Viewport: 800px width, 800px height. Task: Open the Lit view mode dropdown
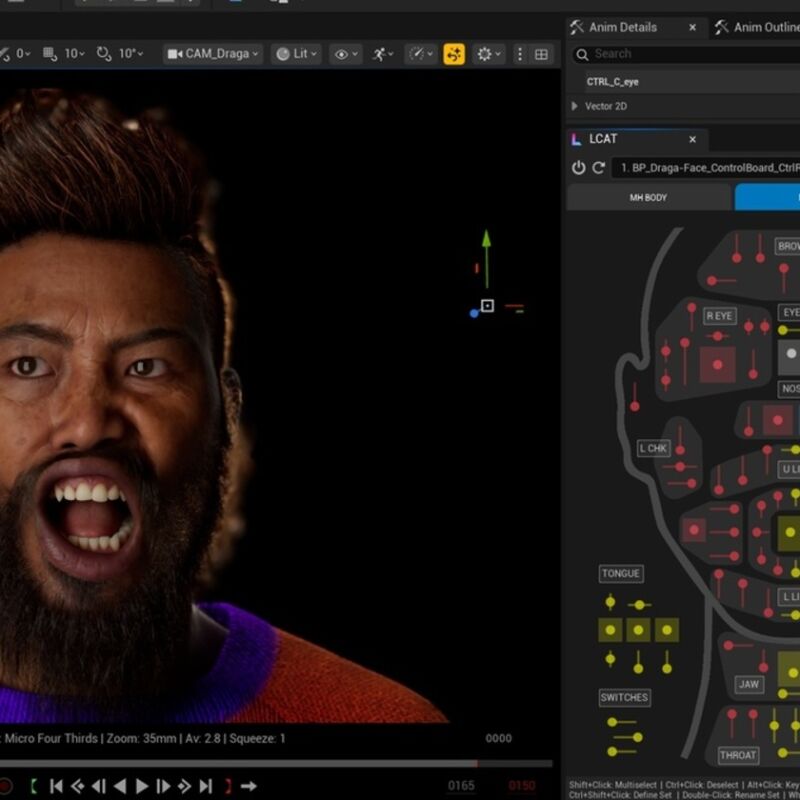tap(296, 54)
